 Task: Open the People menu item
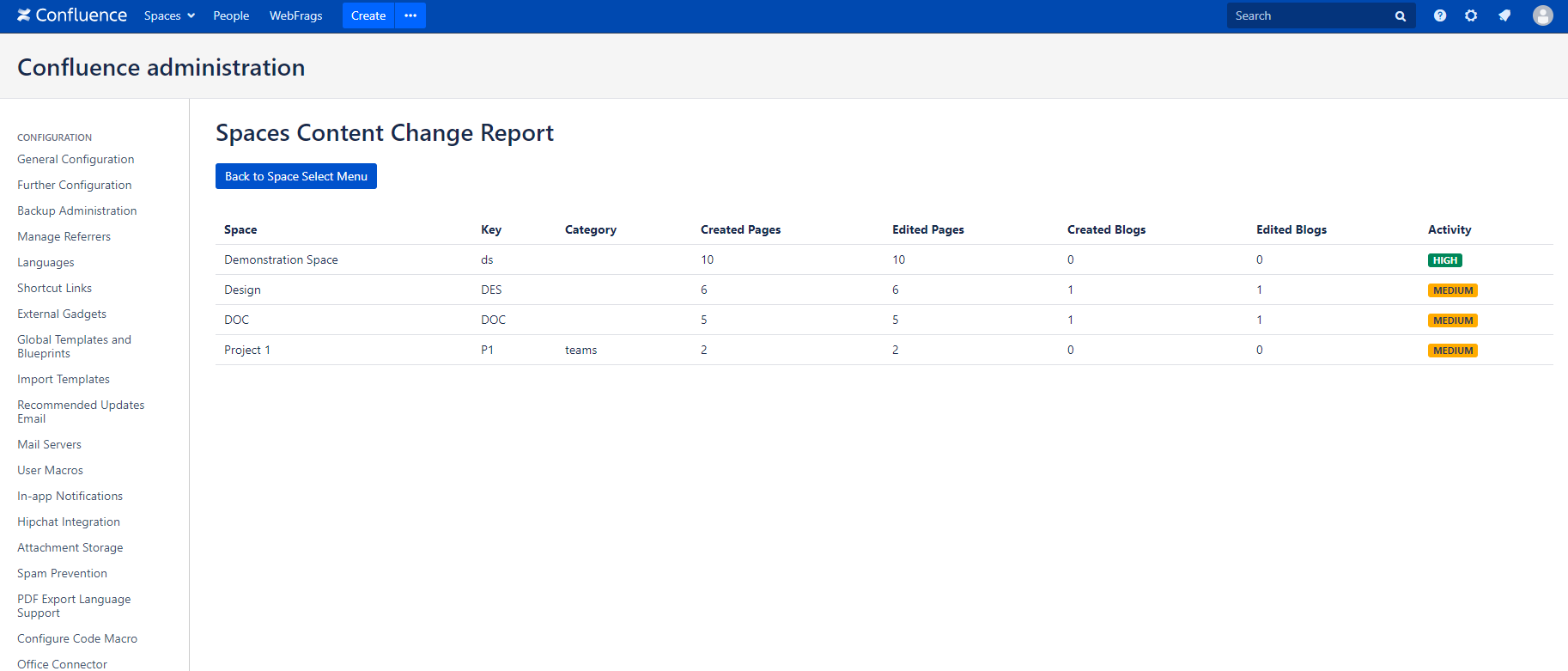click(231, 15)
